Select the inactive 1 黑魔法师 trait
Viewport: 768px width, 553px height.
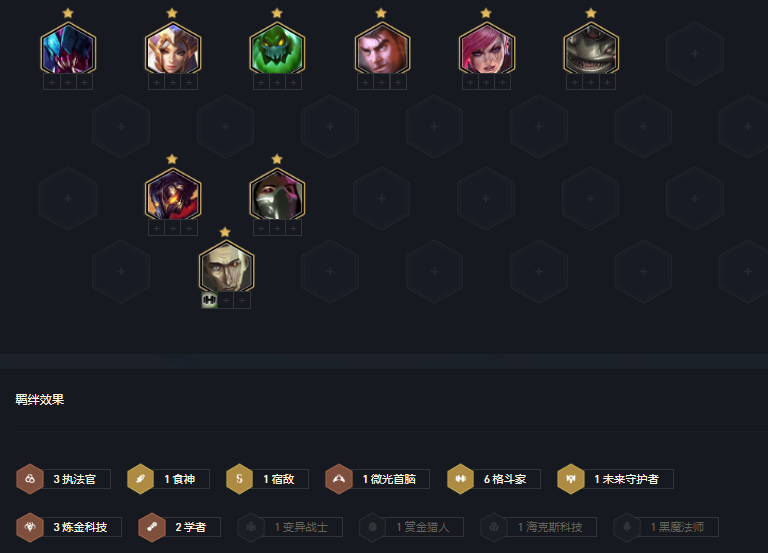point(666,527)
